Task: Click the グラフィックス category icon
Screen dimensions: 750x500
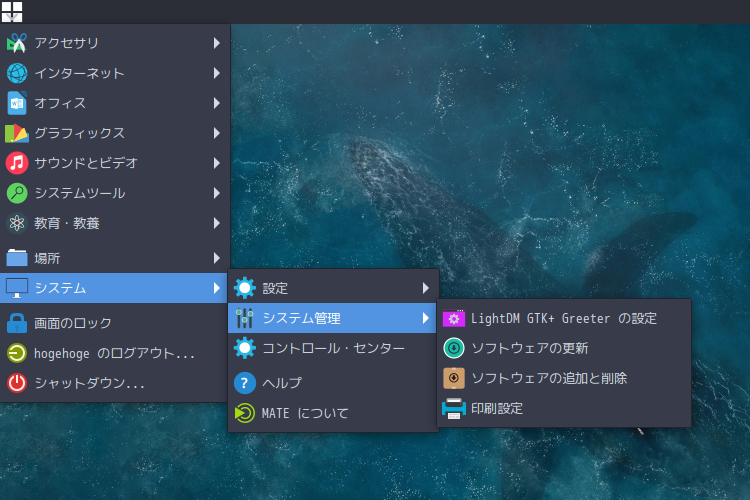Action: 17,133
